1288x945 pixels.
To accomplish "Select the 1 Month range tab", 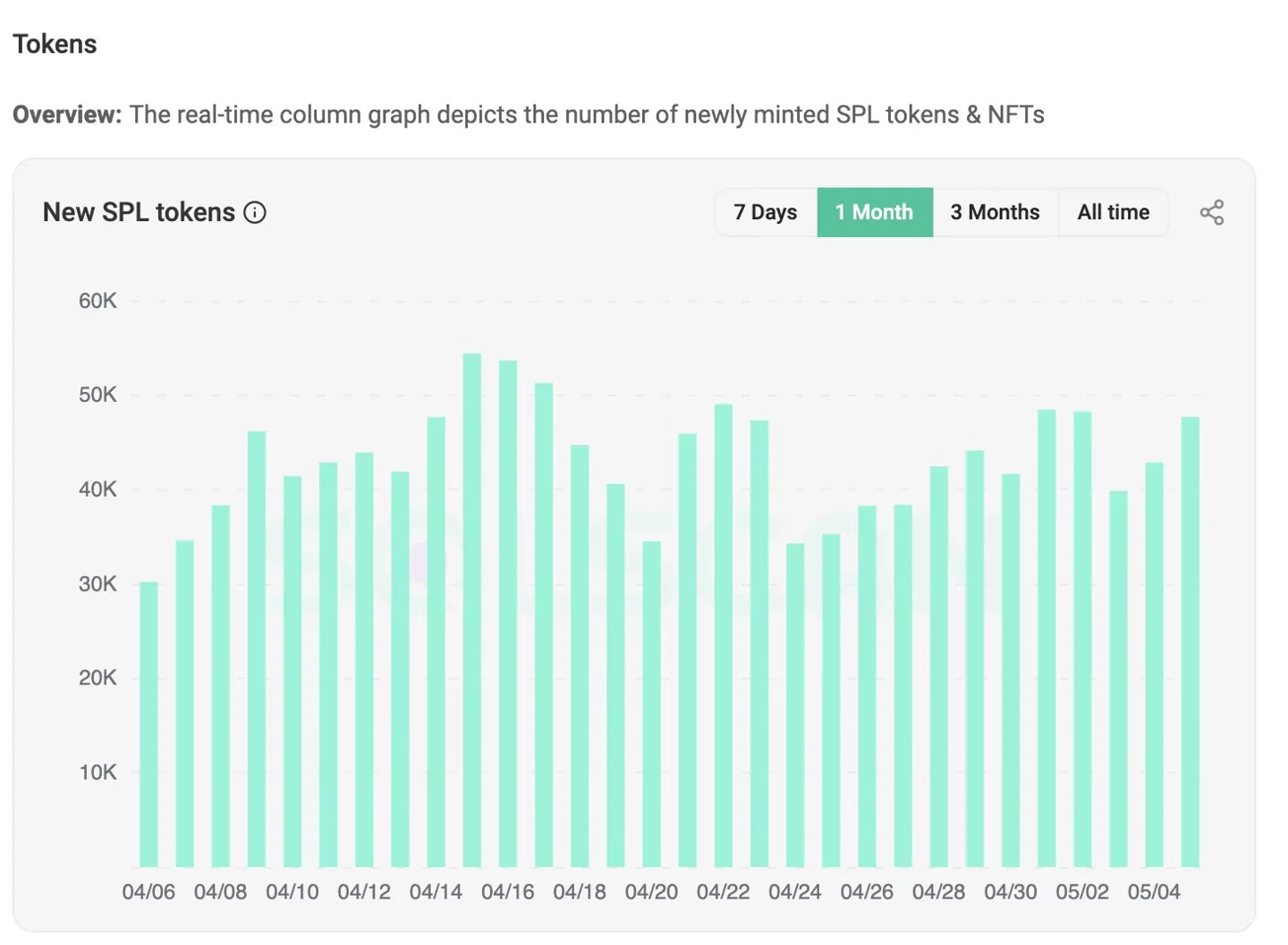I will (875, 212).
